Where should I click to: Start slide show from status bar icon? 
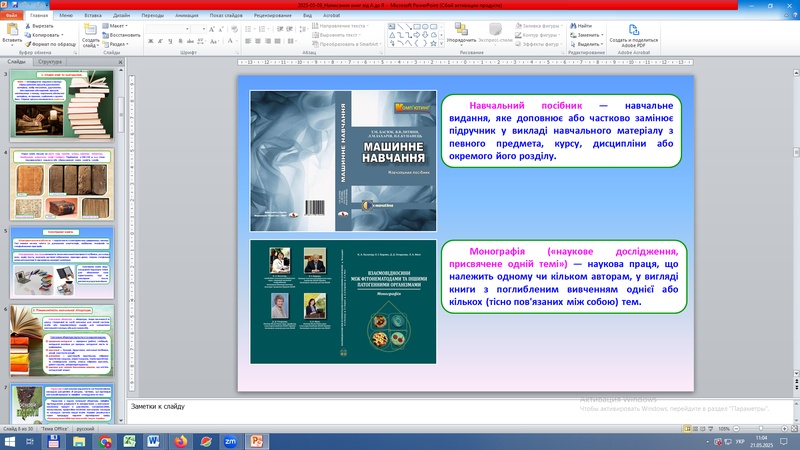click(x=710, y=429)
